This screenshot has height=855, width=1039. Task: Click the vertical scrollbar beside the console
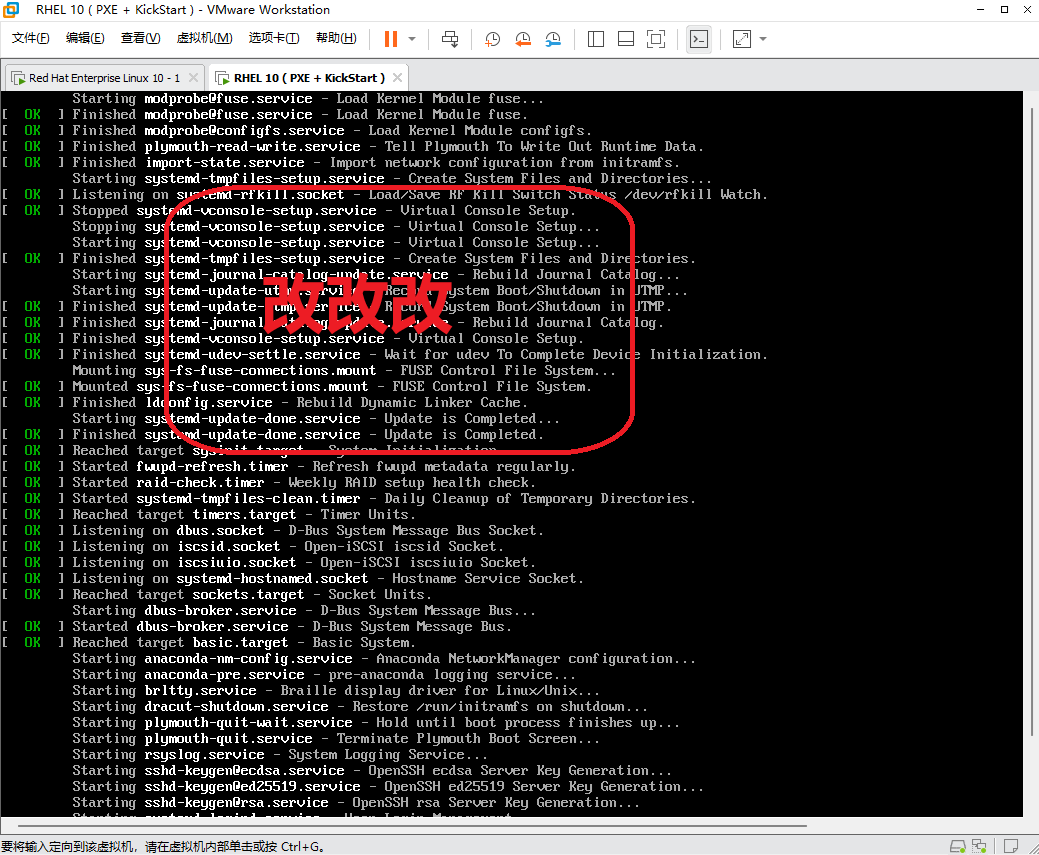[1032, 422]
